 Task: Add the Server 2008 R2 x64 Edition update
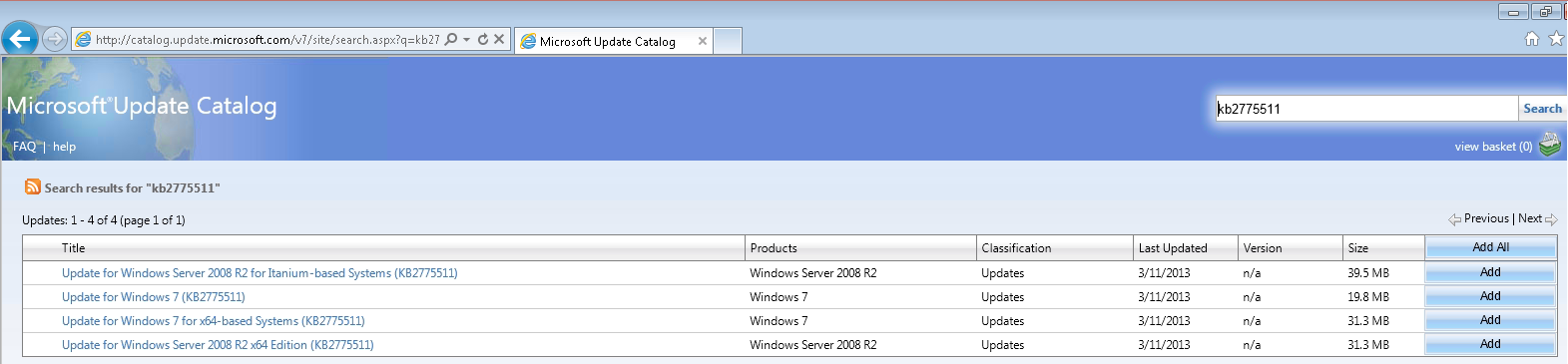(1490, 344)
